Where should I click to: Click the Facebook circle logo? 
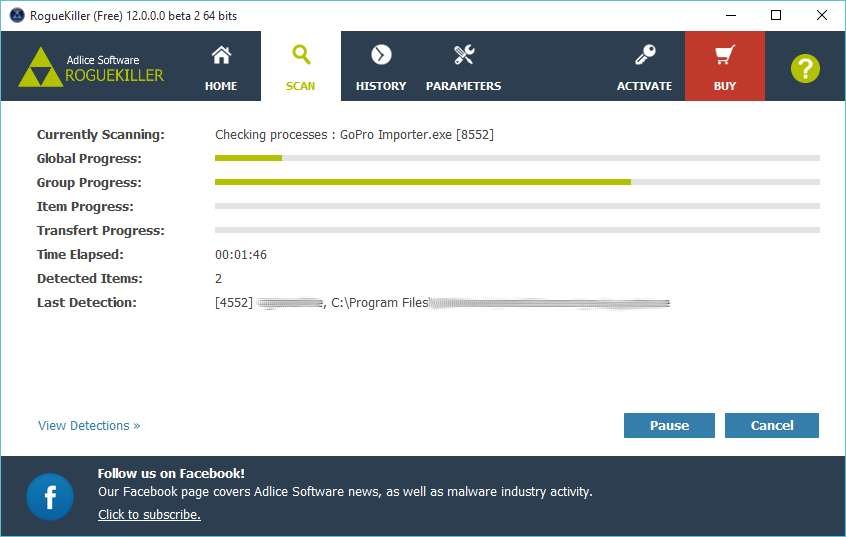coord(50,497)
